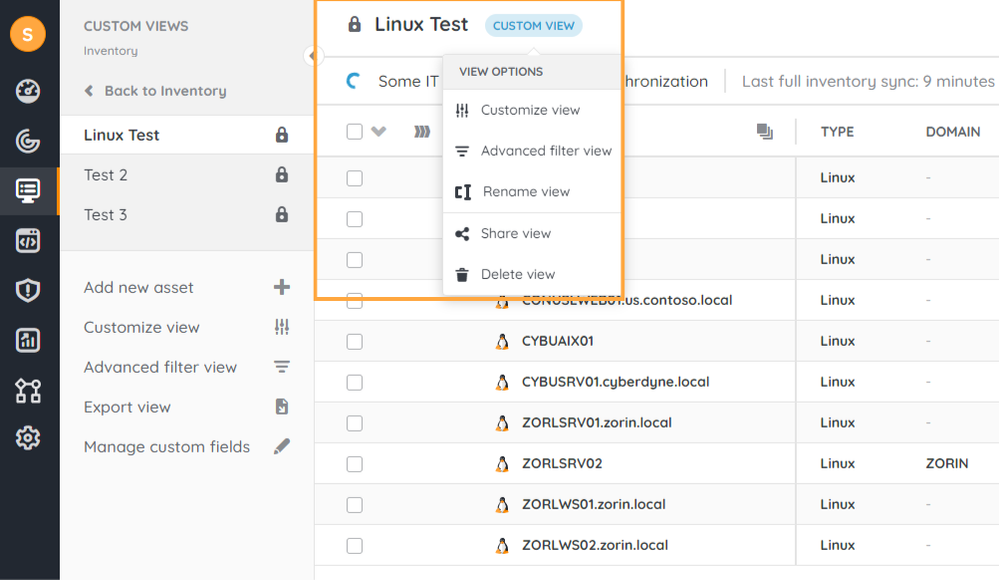999x580 pixels.
Task: Click the shield security icon in sidebar
Action: coord(28,290)
